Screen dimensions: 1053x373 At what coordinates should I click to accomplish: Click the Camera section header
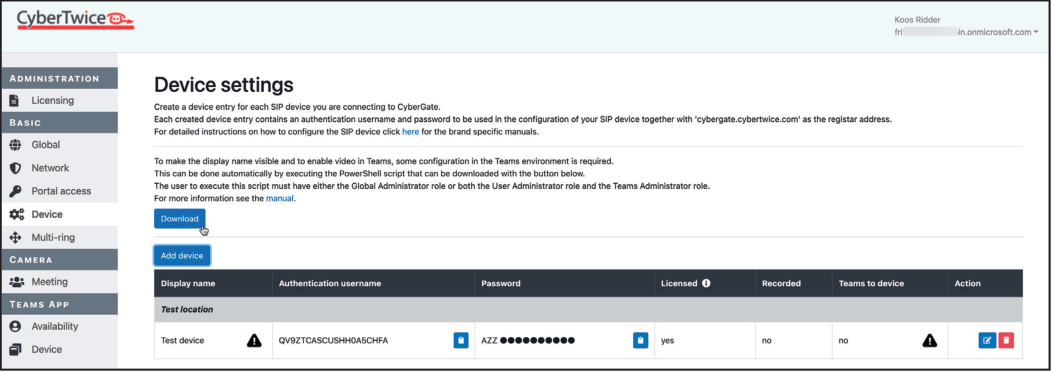[x=60, y=259]
